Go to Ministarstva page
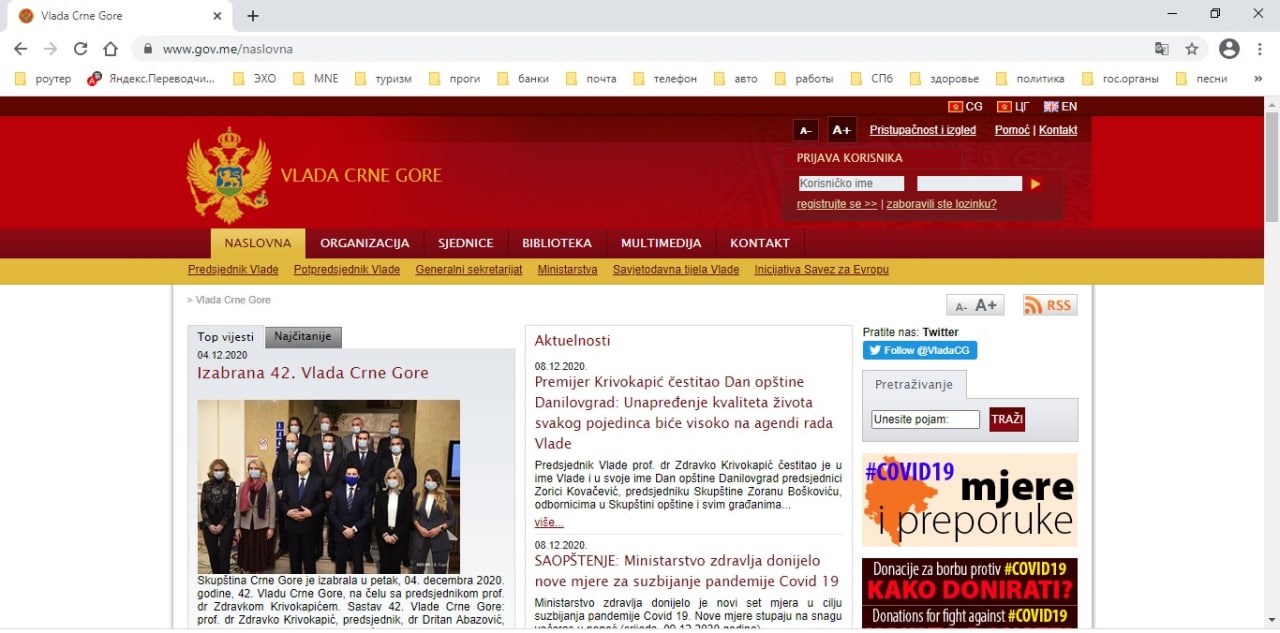 point(567,270)
